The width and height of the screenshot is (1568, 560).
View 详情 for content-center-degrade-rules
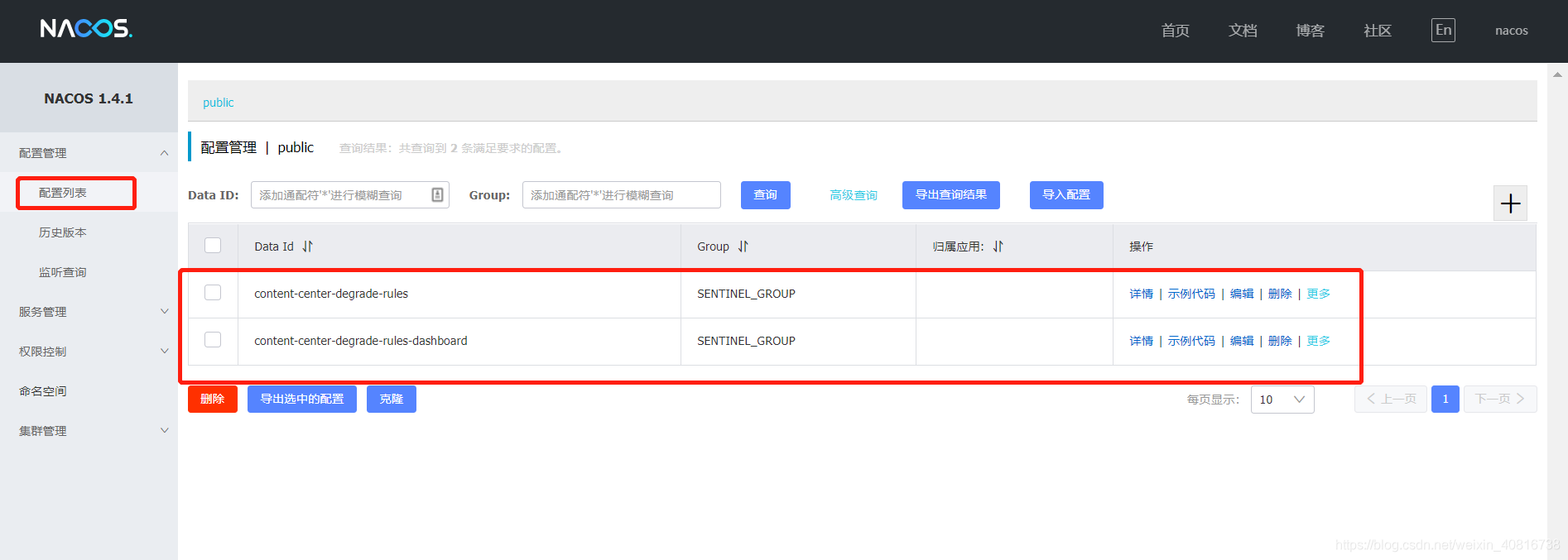[x=1141, y=294]
